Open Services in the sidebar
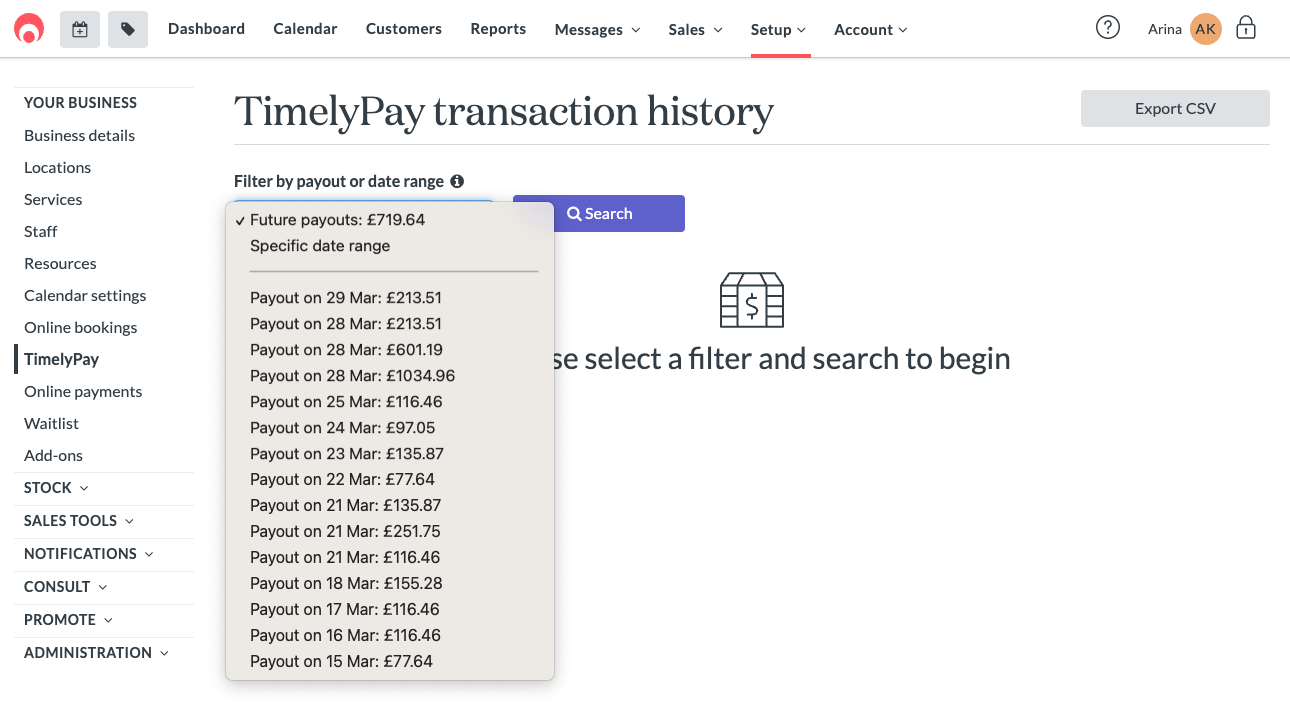 pyautogui.click(x=53, y=199)
